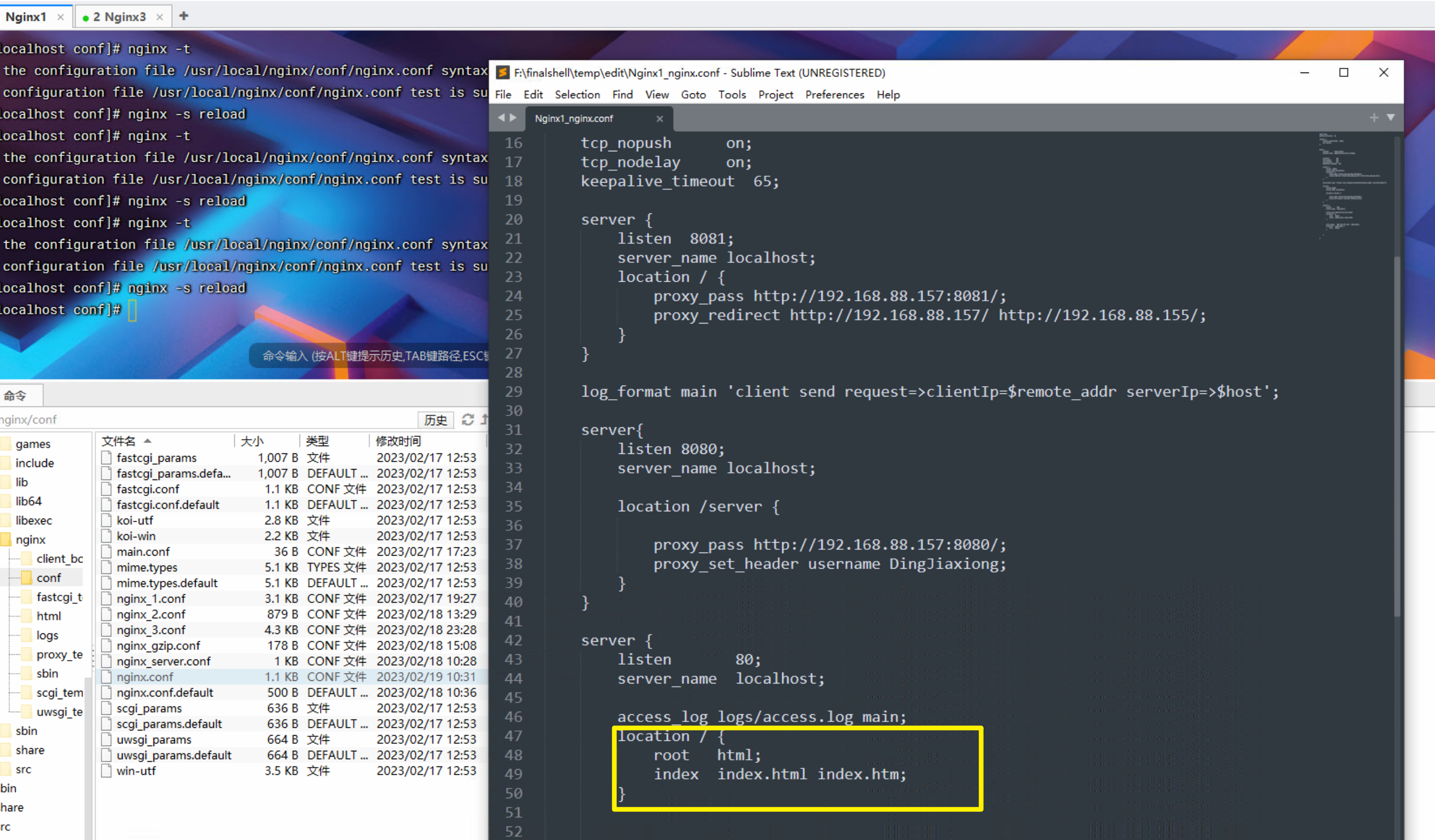Close the Nginx1 session tab
The image size is (1435, 840).
click(61, 17)
